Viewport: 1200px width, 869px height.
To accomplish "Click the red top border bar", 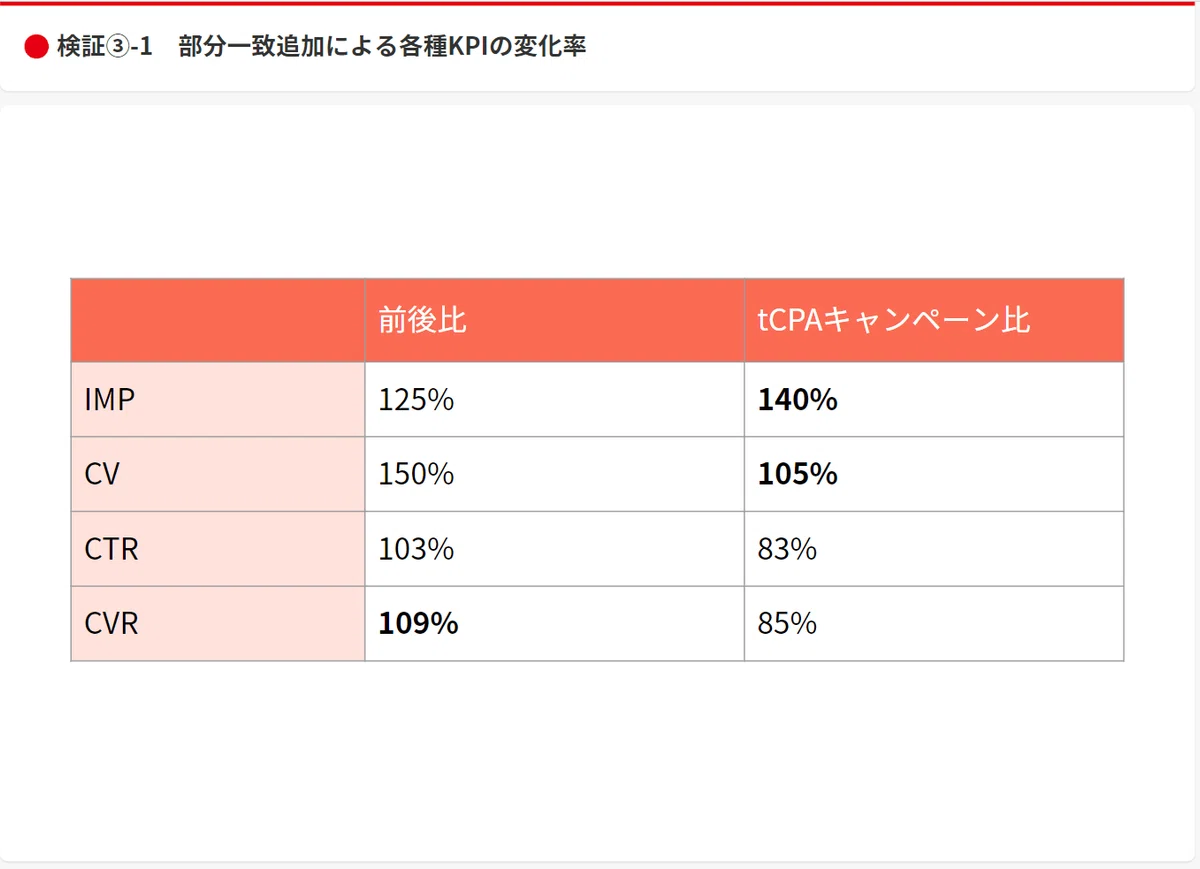I will click(600, 2).
